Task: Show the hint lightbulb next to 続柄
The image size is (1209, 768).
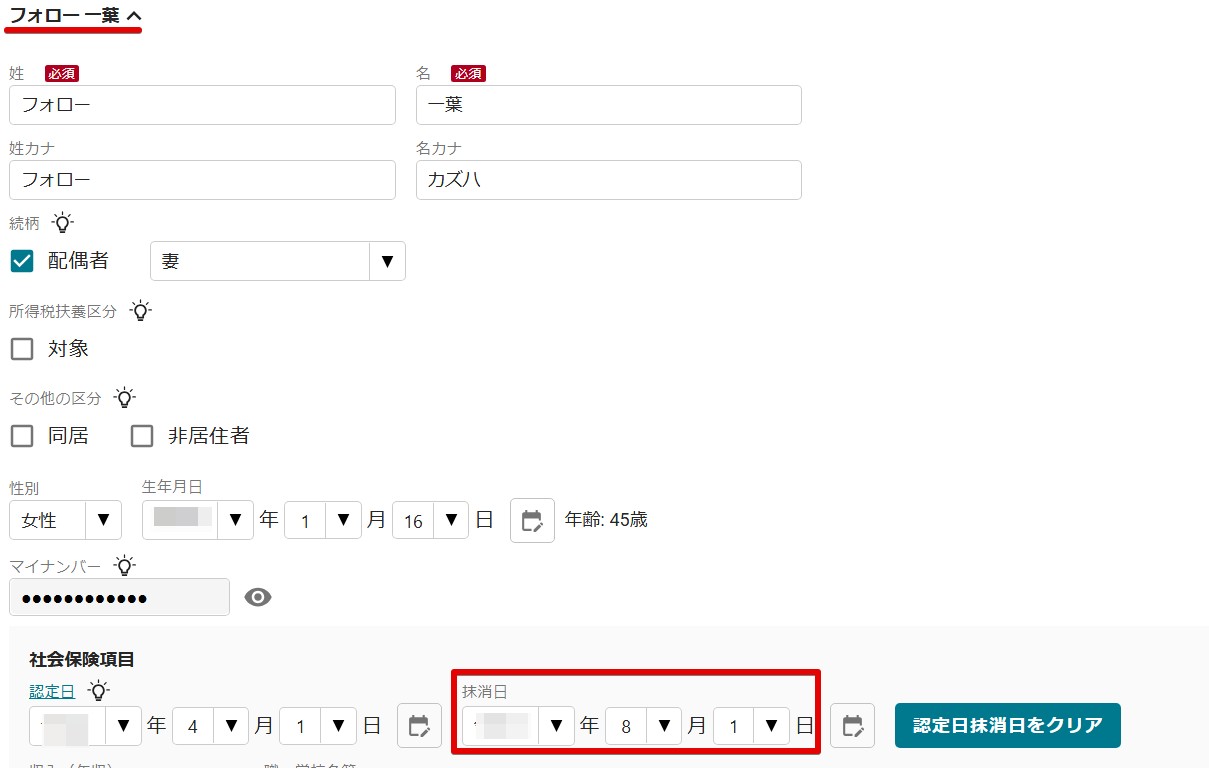Action: click(x=63, y=223)
